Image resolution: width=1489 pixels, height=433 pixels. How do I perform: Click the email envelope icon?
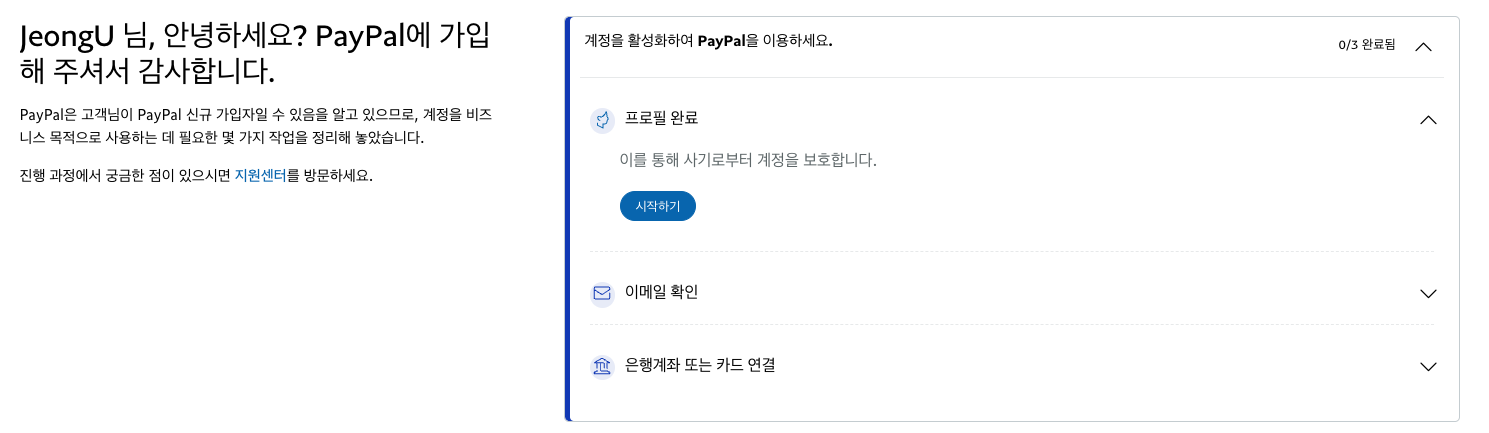tap(602, 293)
